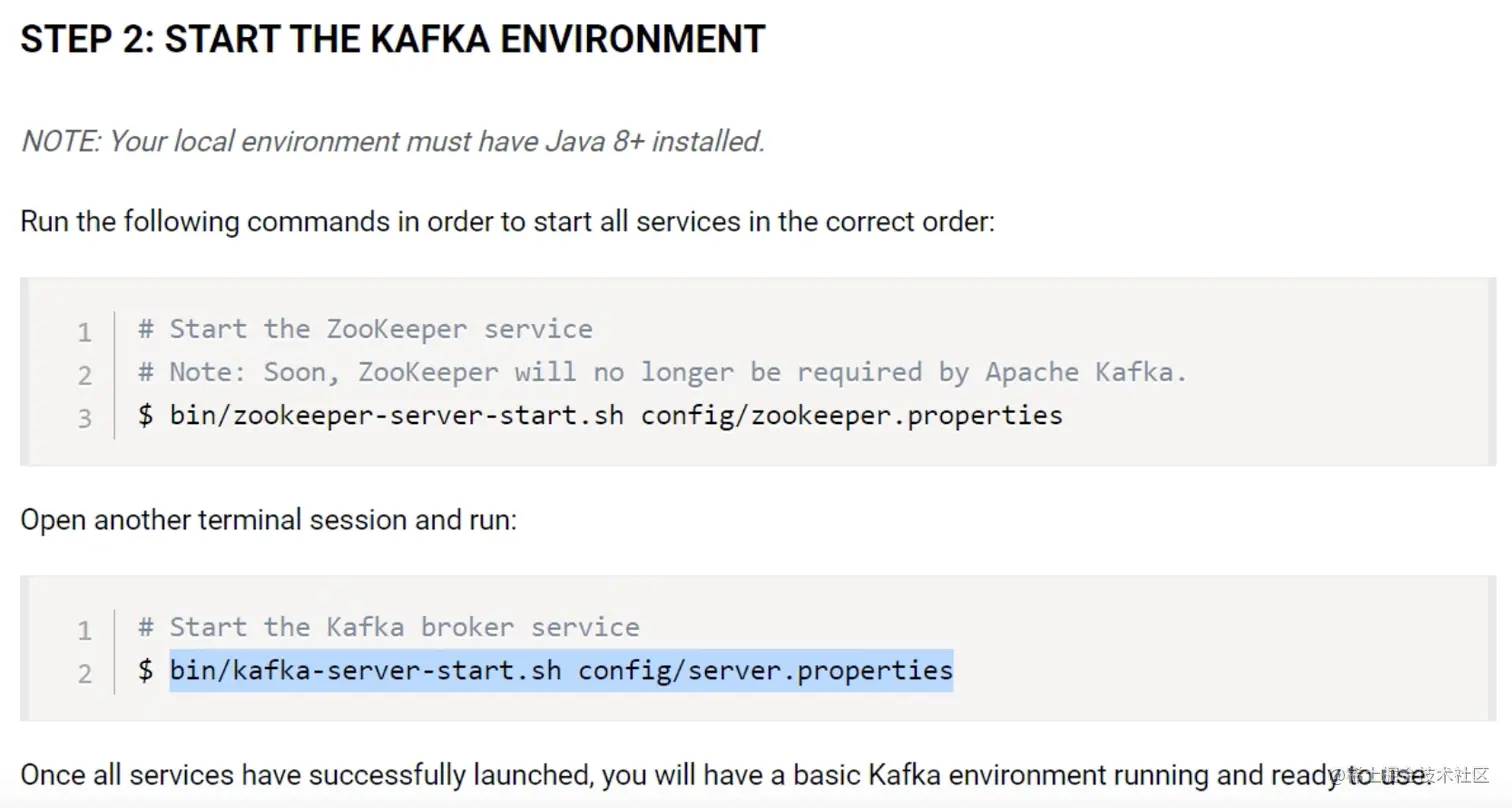The height and width of the screenshot is (808, 1512).
Task: Click line number 2 in ZooKeeper code block
Action: pyautogui.click(x=85, y=375)
